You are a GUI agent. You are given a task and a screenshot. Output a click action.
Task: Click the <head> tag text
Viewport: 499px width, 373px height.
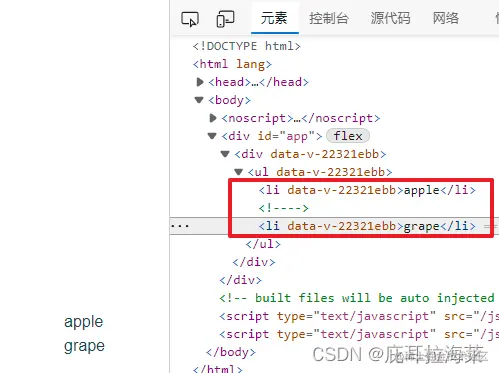pyautogui.click(x=230, y=82)
